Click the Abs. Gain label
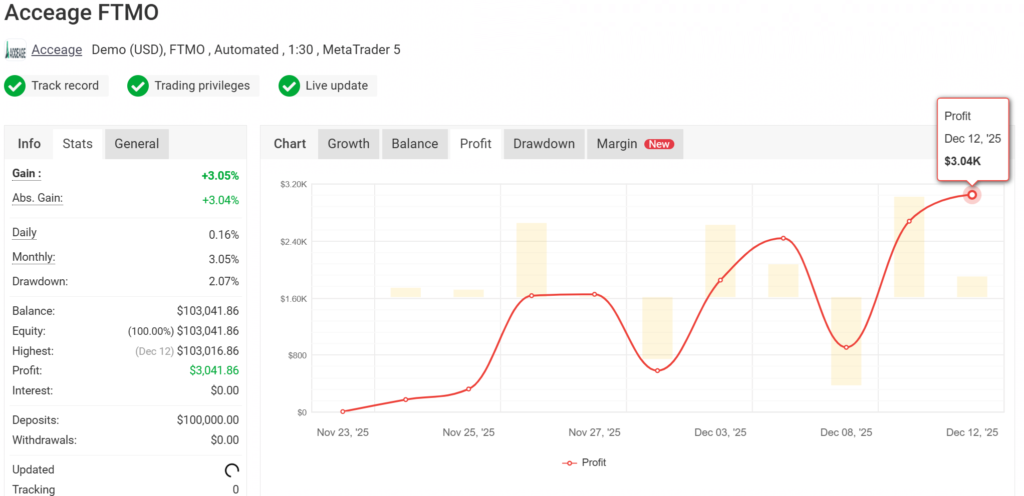 pos(37,198)
